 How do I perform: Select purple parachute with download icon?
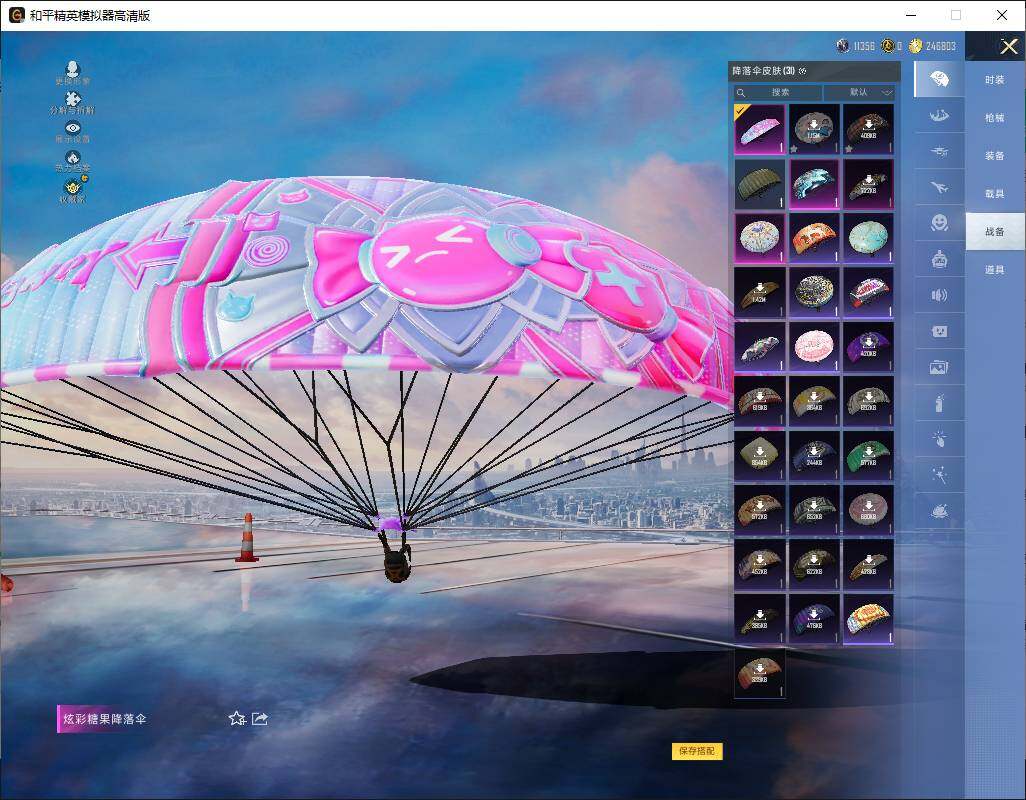[868, 347]
